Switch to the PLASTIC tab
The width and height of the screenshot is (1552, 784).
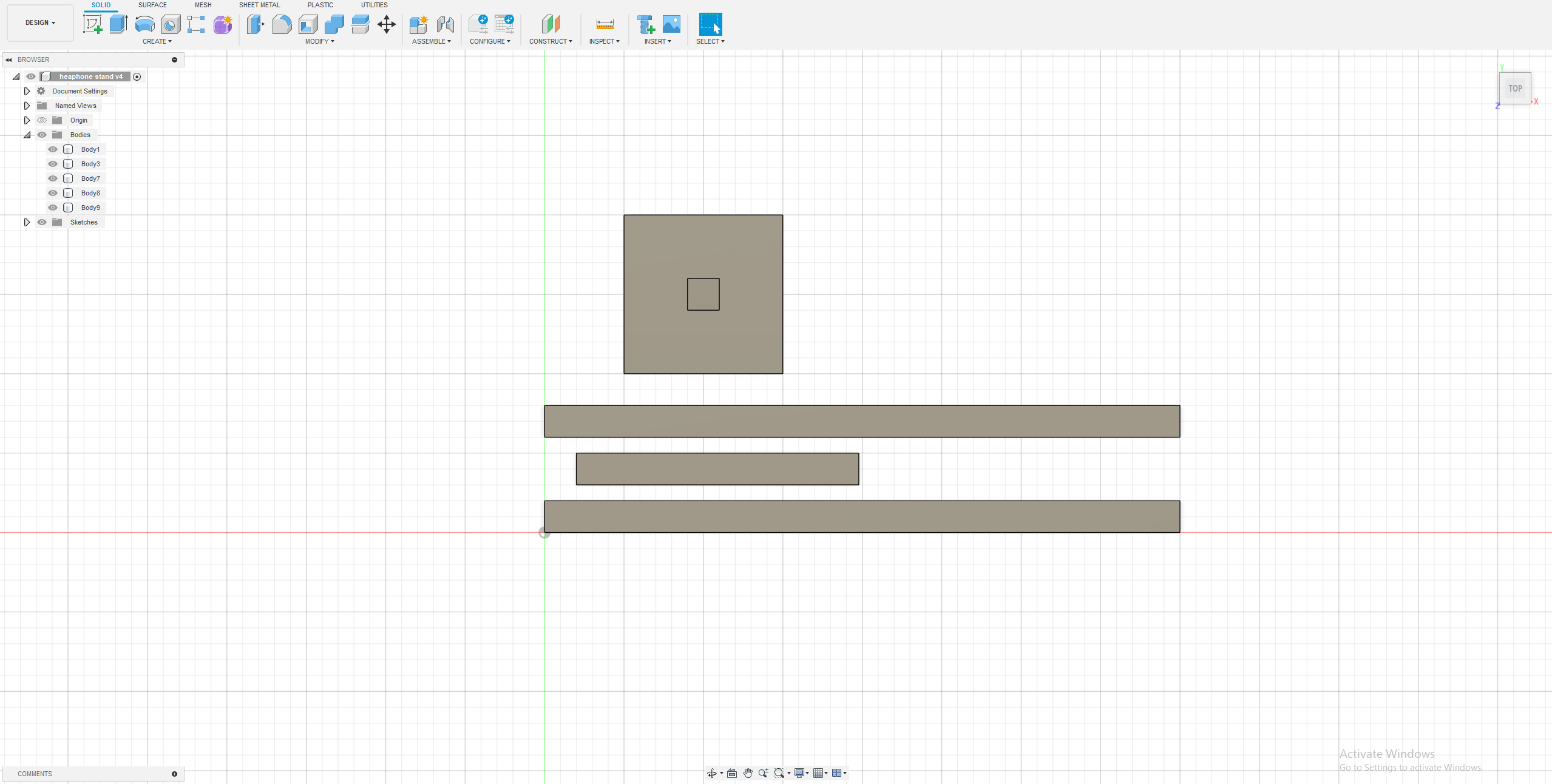(x=320, y=5)
